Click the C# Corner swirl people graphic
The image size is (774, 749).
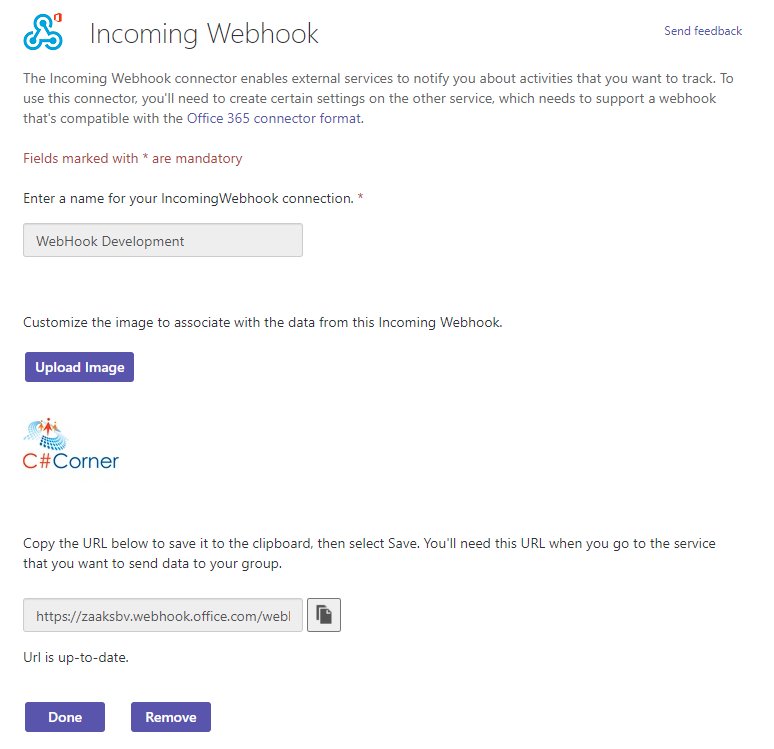pos(46,434)
